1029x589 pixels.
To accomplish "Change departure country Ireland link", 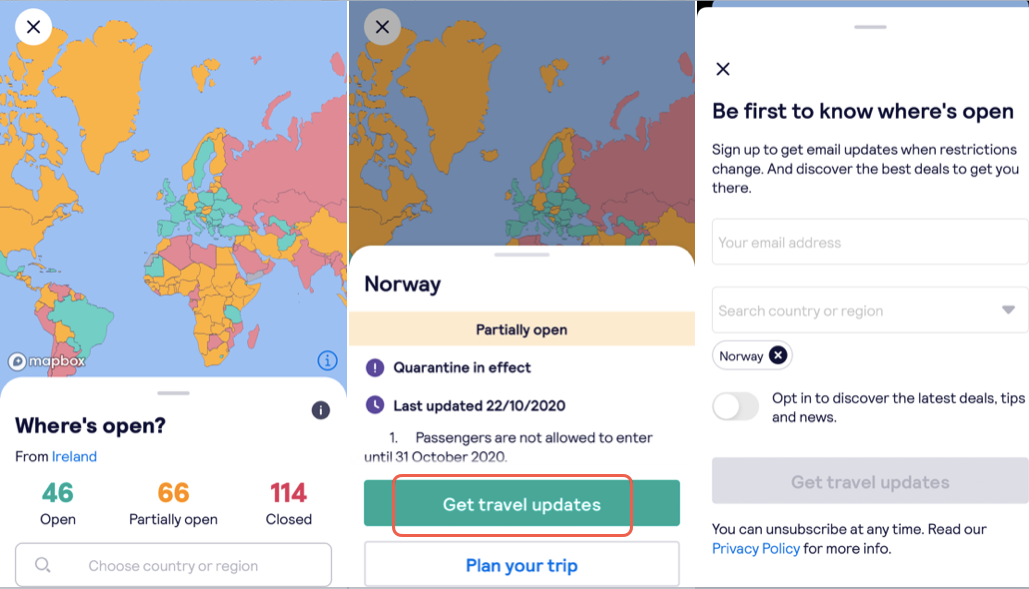I will [x=74, y=457].
